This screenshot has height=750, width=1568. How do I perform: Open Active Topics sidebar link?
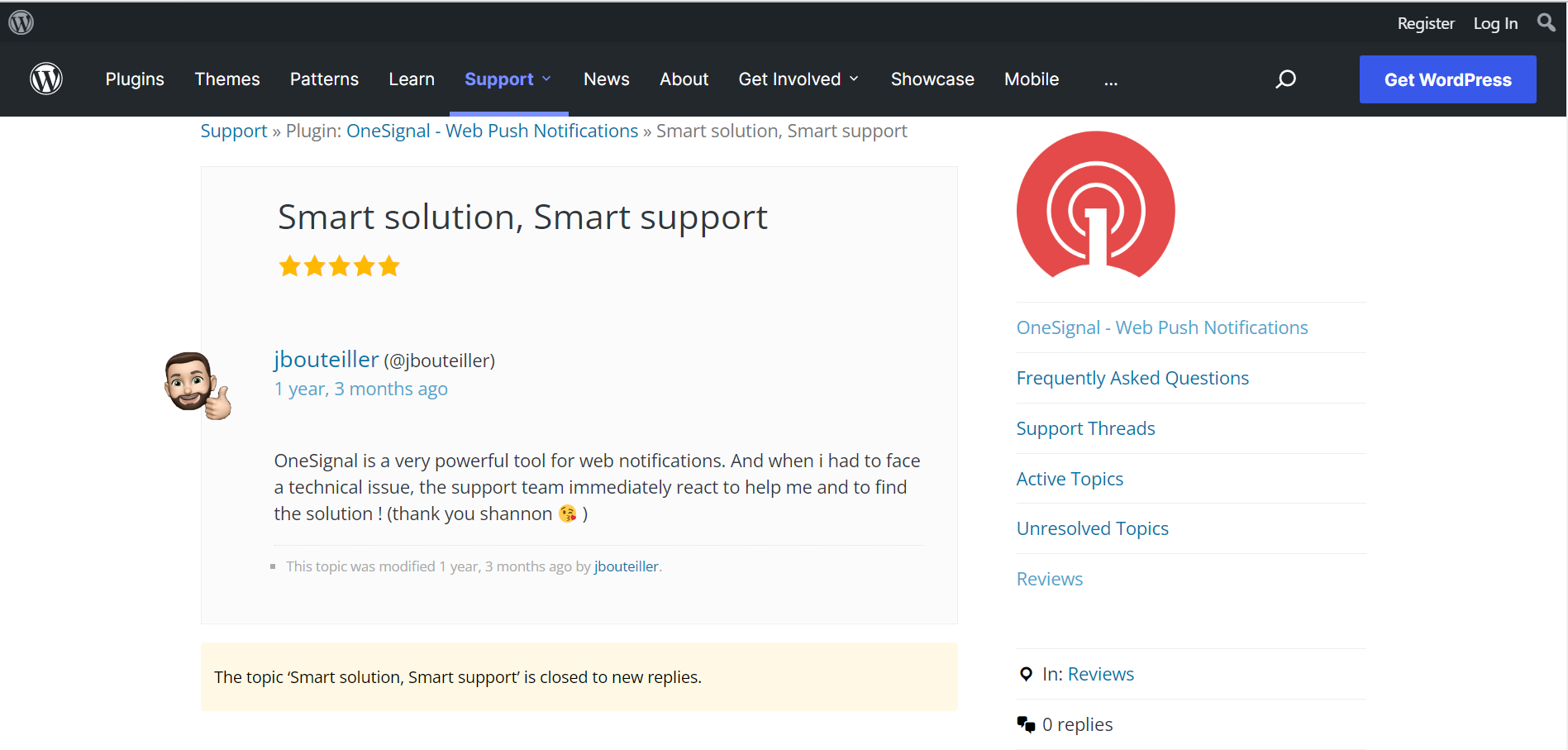click(x=1070, y=479)
